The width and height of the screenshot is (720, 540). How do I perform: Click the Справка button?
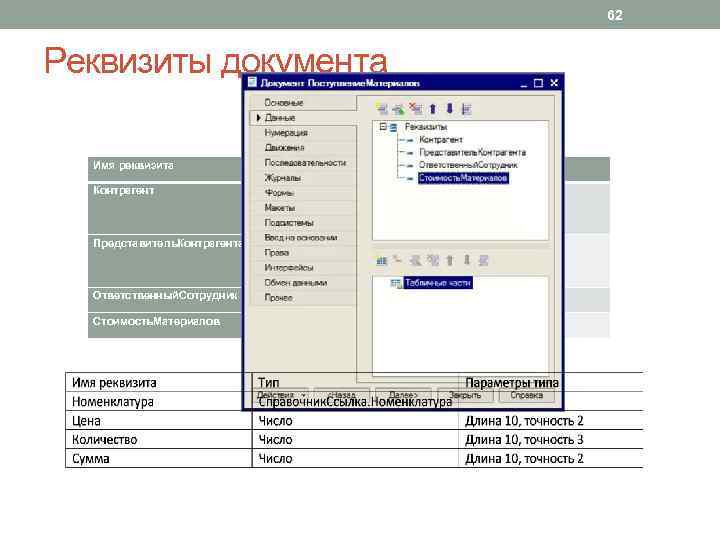click(x=526, y=395)
